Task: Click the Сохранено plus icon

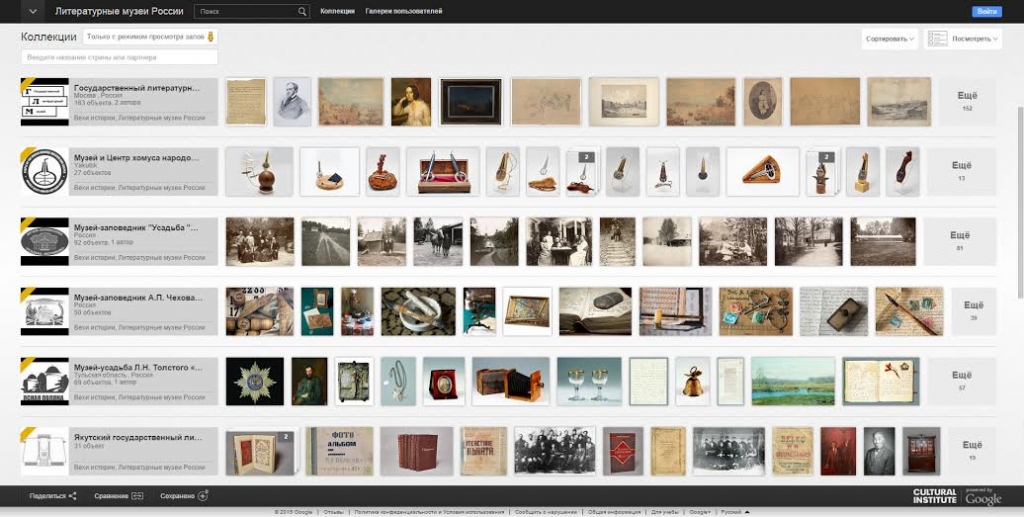Action: click(203, 495)
